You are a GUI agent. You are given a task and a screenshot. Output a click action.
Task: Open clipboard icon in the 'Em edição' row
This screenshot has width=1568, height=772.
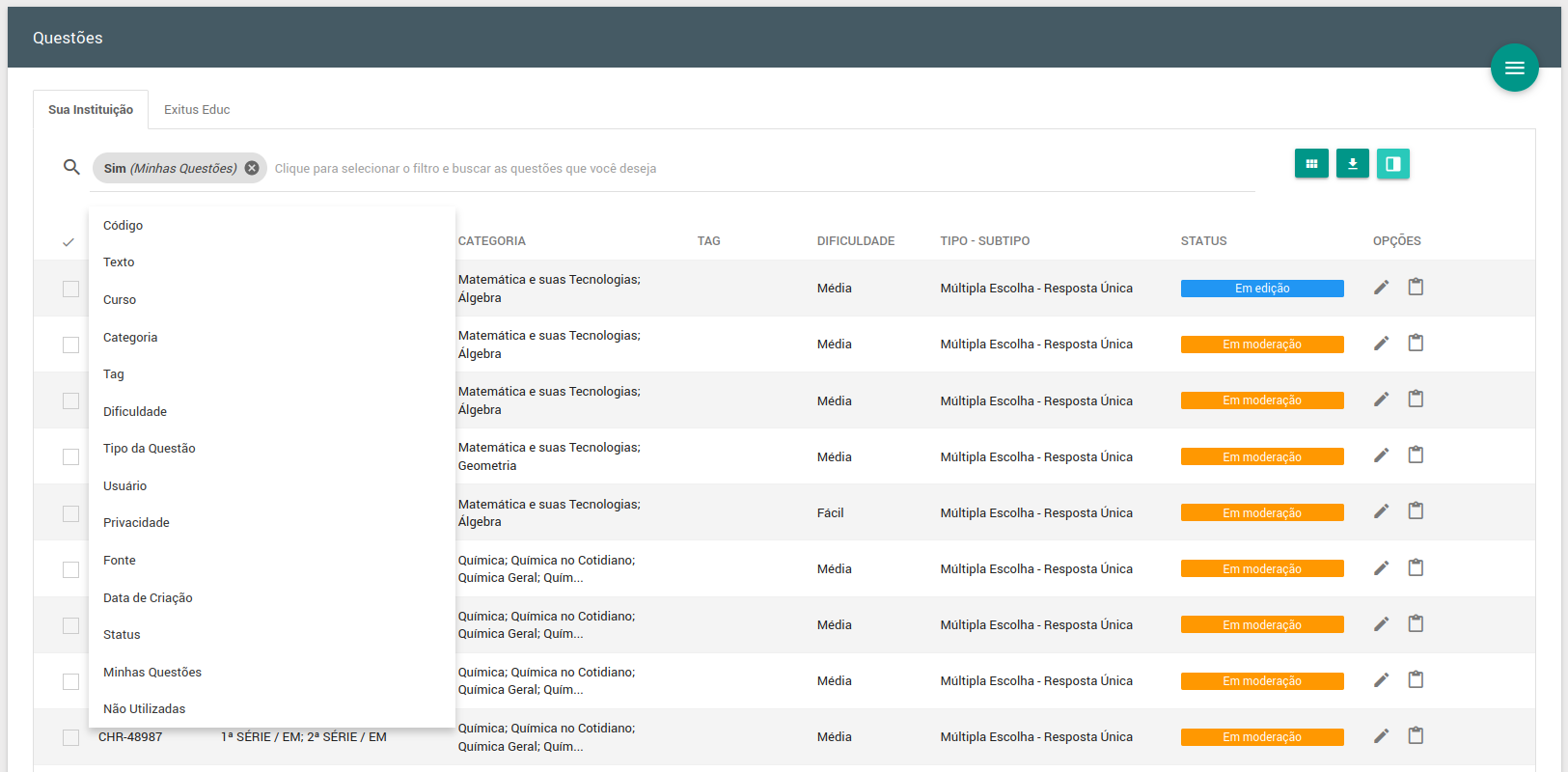click(x=1416, y=287)
